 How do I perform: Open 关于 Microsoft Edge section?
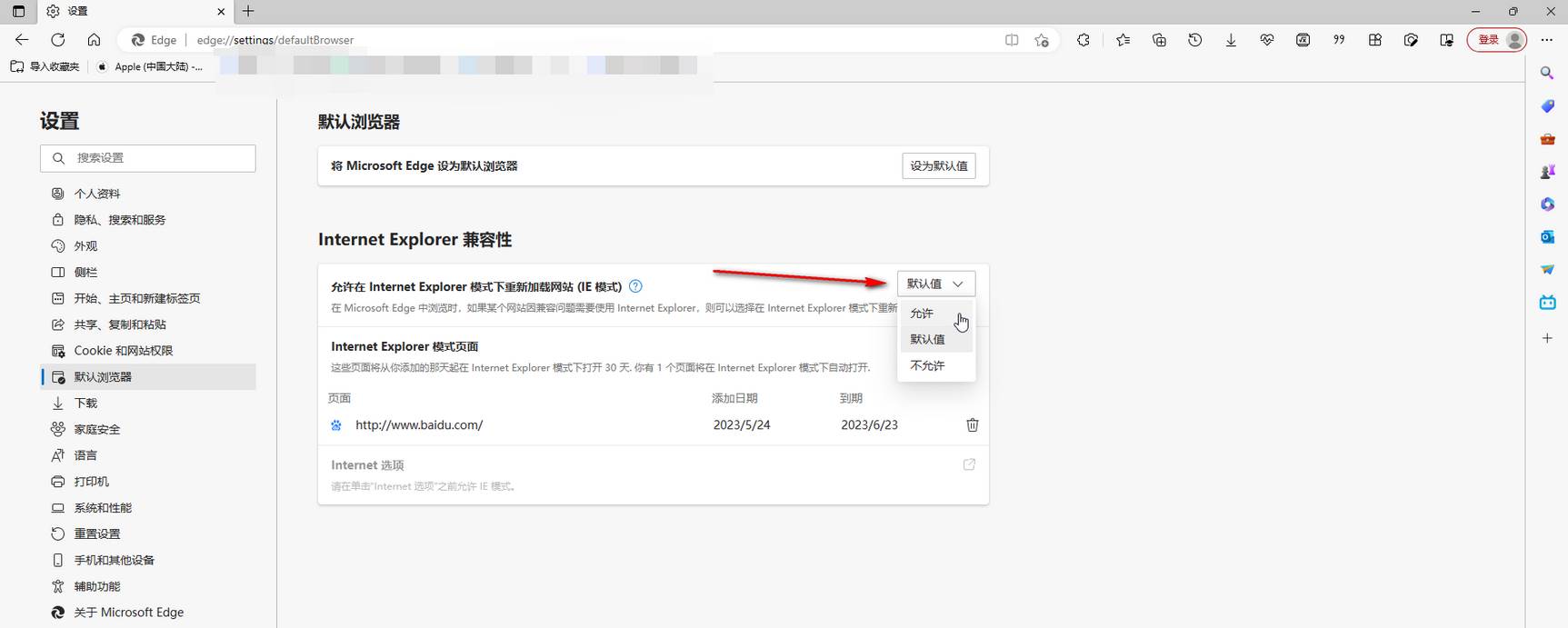pyautogui.click(x=149, y=613)
